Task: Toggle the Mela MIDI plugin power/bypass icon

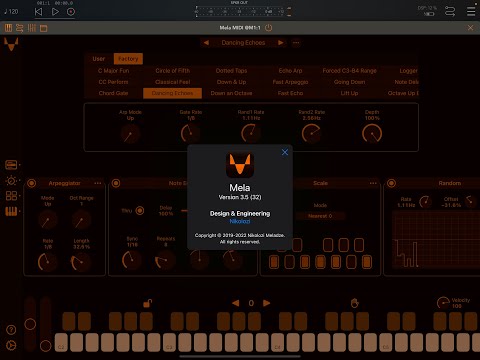Action: (268, 28)
